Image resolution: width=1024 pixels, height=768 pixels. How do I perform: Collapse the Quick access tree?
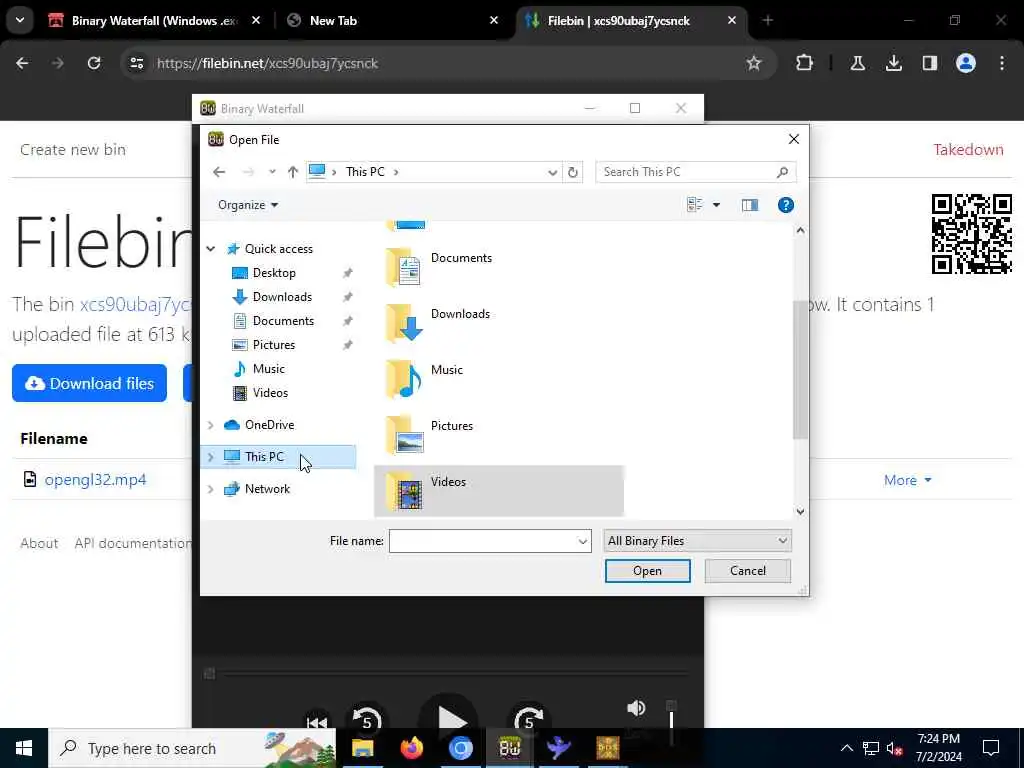pos(211,249)
